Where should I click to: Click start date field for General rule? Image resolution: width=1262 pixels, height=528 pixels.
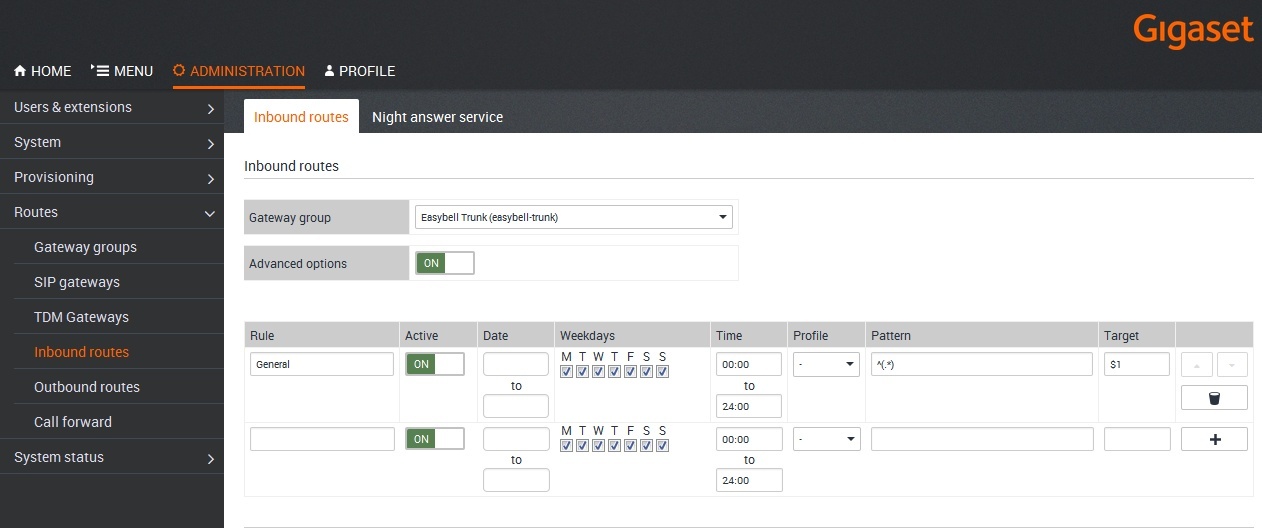pos(516,364)
